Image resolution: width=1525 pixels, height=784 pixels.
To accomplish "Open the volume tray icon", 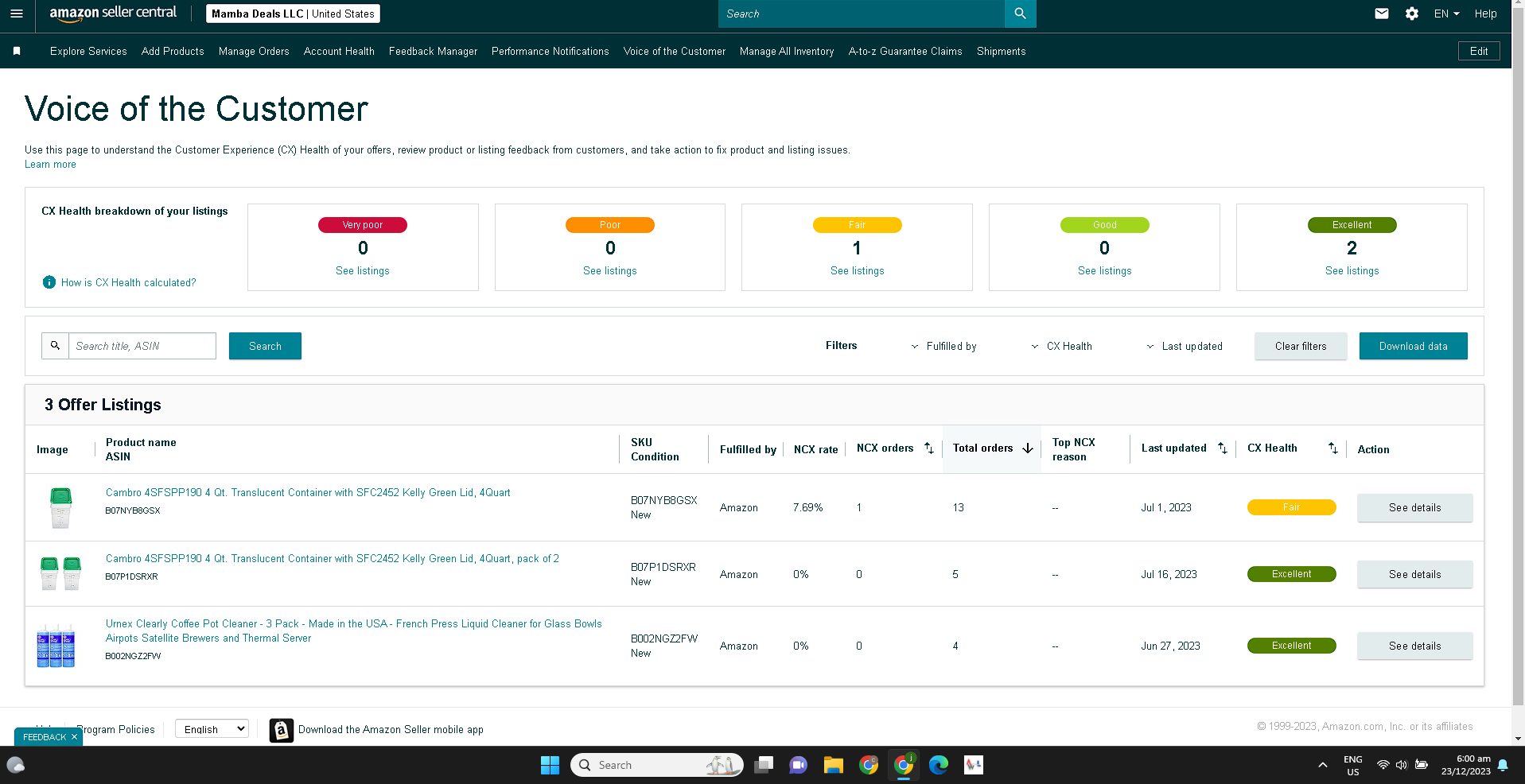I will (x=1401, y=765).
